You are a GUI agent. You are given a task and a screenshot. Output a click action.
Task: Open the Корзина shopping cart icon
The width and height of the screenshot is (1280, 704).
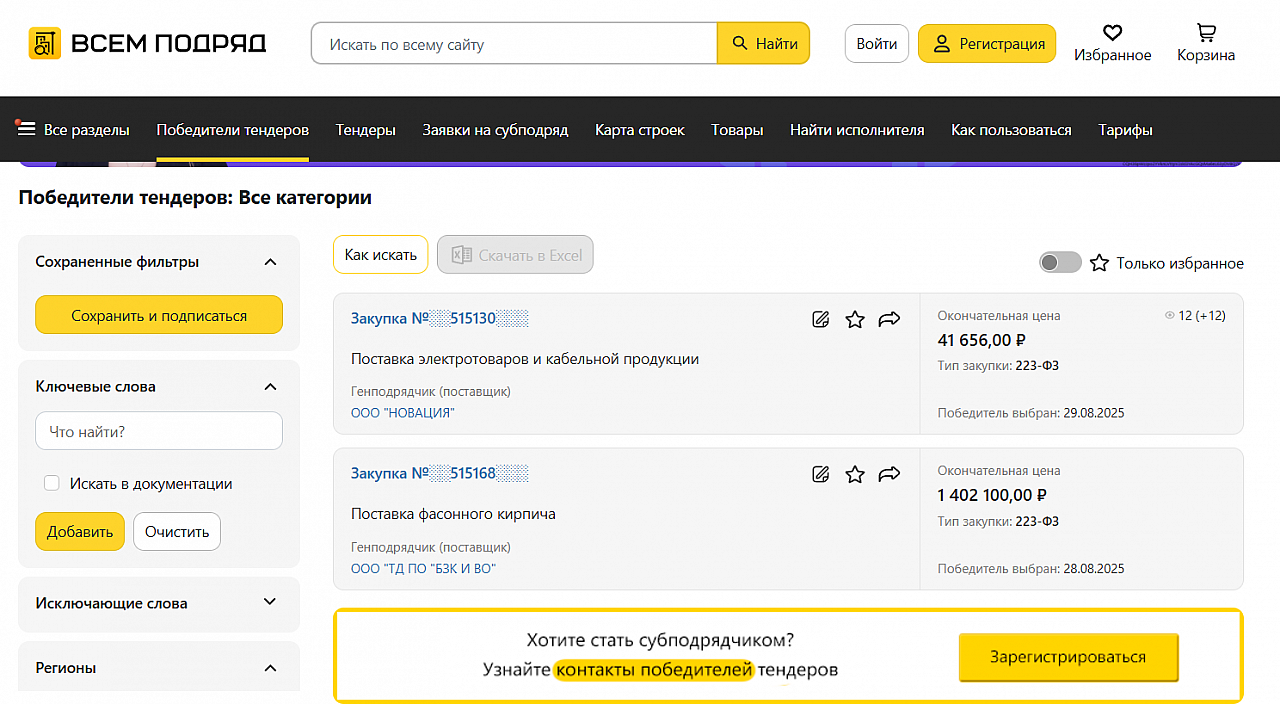tap(1205, 33)
